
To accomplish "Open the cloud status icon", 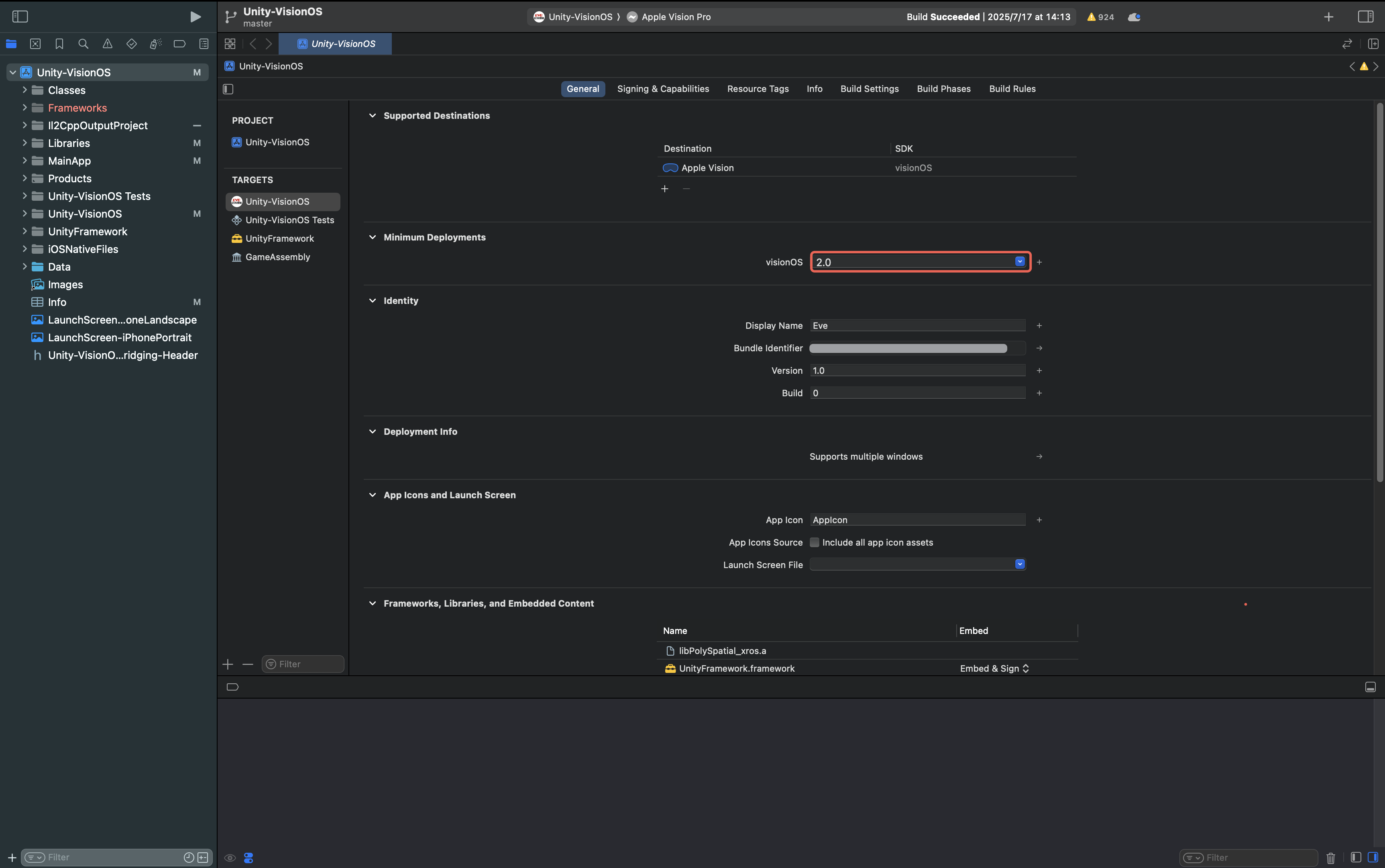I will point(1134,16).
